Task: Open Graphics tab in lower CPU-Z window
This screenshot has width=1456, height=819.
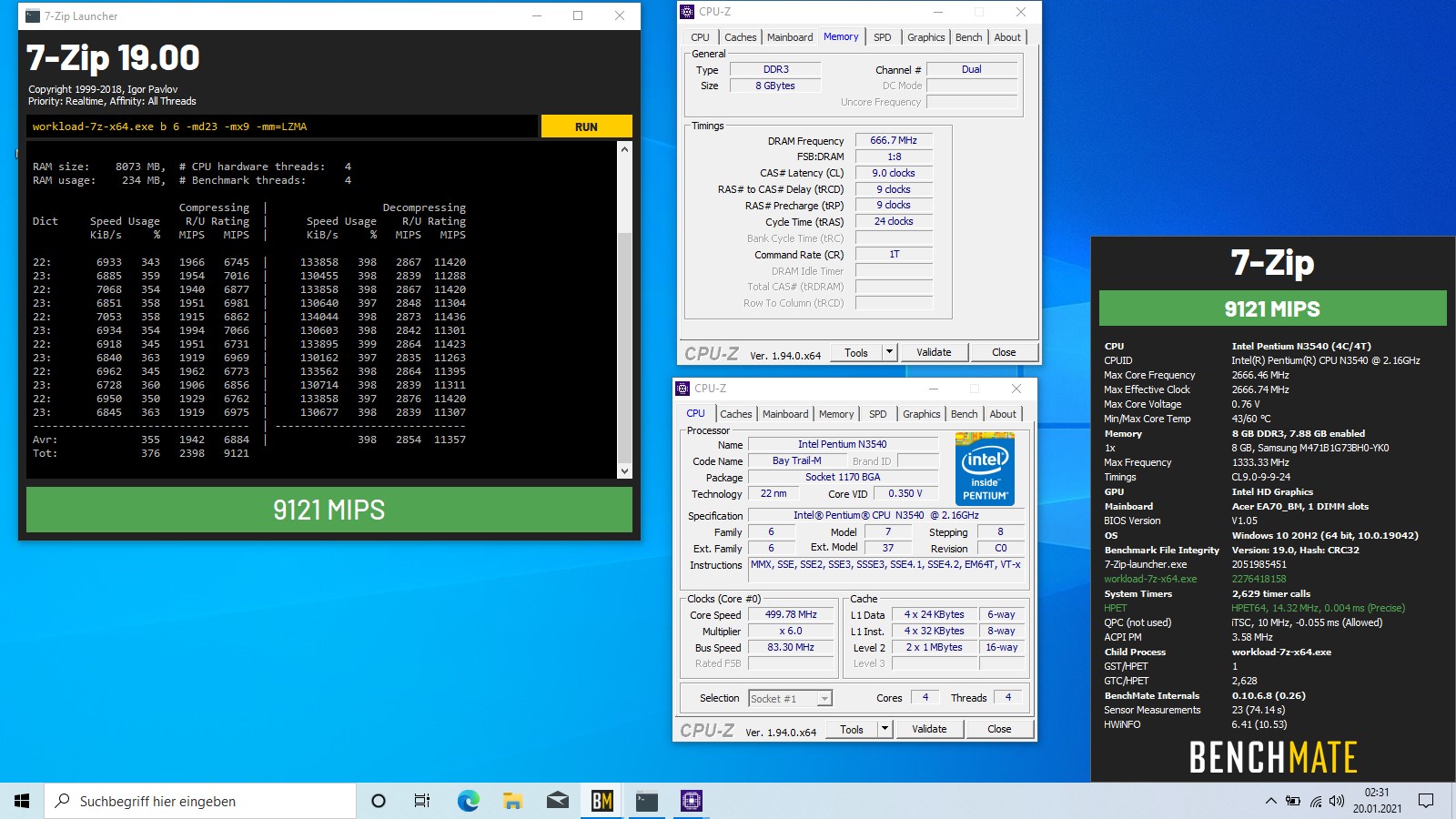Action: tap(921, 414)
